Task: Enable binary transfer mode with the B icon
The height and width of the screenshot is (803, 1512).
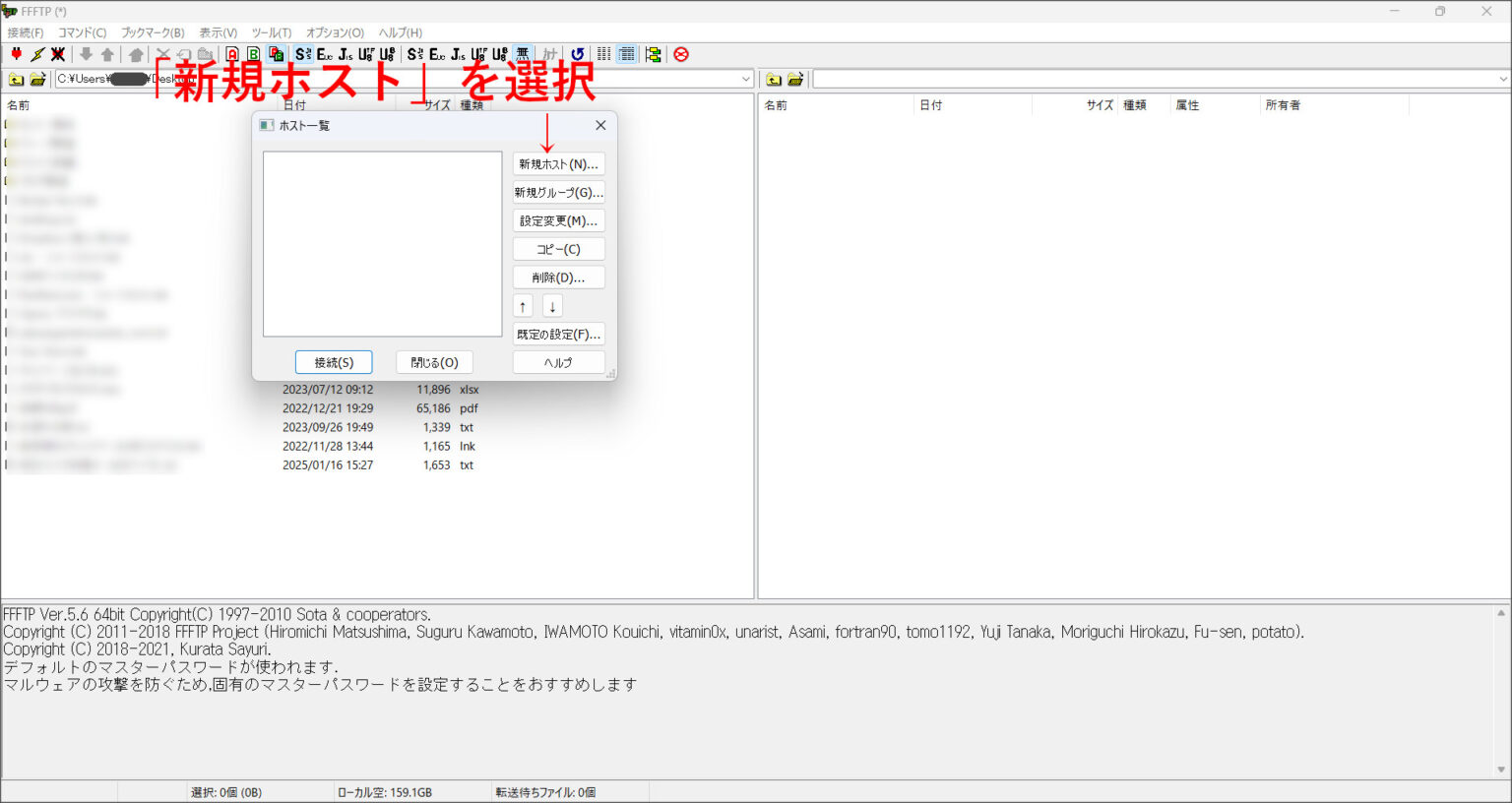Action: (254, 54)
